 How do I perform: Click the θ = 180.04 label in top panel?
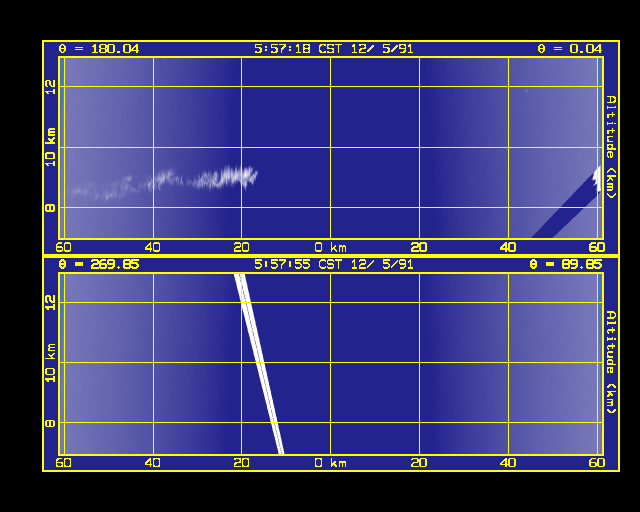click(99, 49)
